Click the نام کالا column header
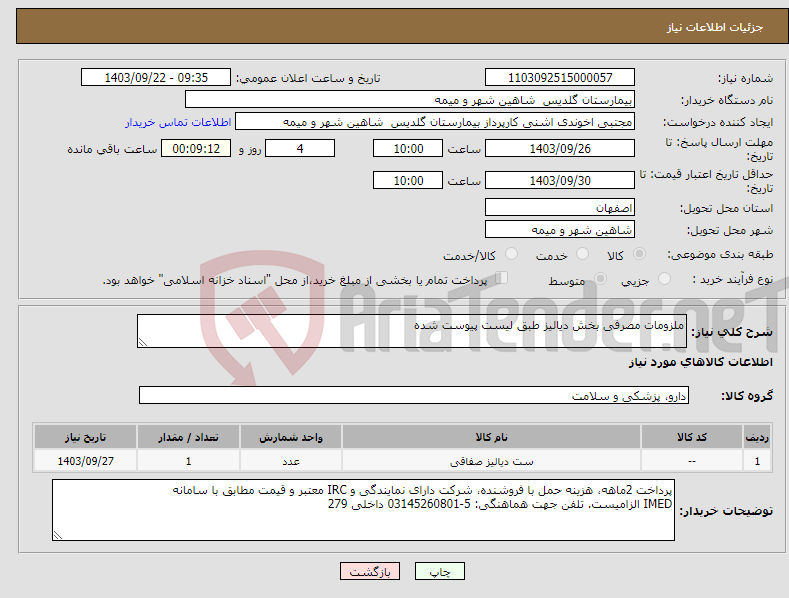 pyautogui.click(x=491, y=437)
